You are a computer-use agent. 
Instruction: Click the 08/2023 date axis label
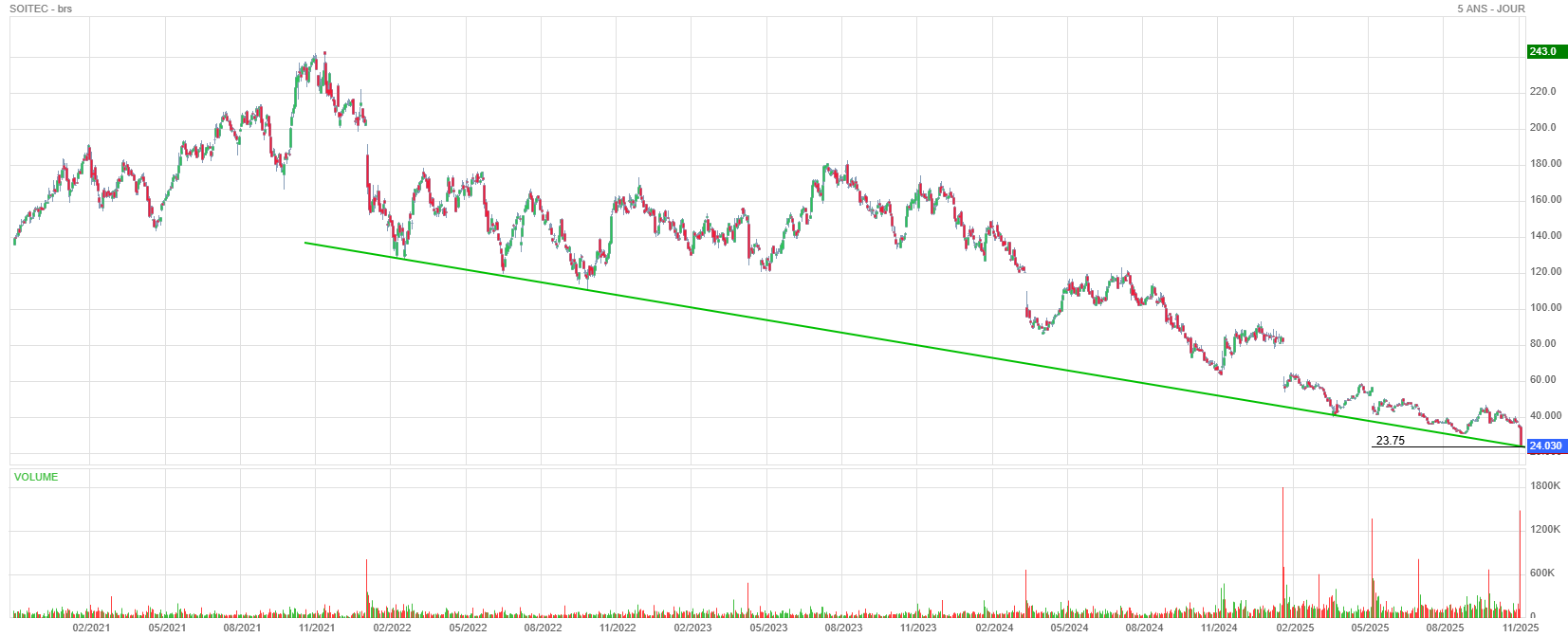843,628
